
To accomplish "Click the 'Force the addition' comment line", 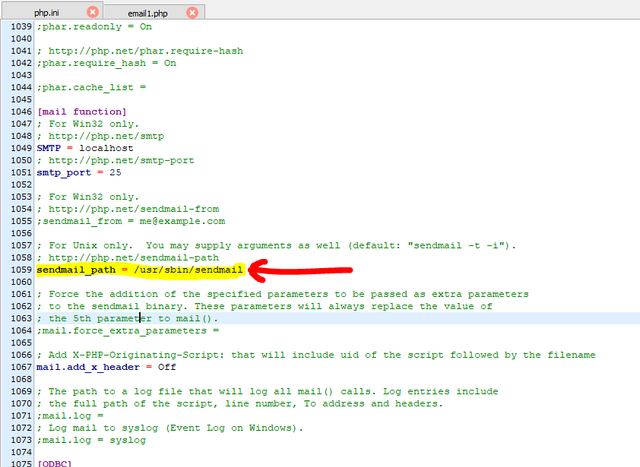I will [282, 294].
